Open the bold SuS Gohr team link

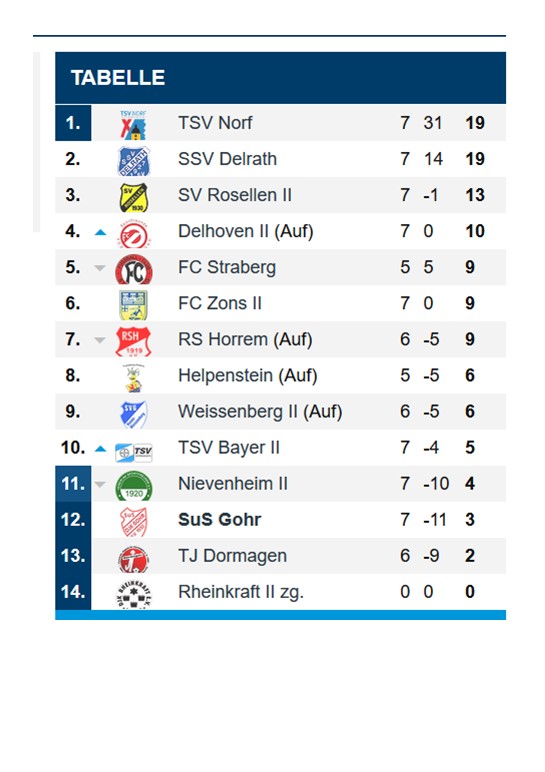[220, 519]
